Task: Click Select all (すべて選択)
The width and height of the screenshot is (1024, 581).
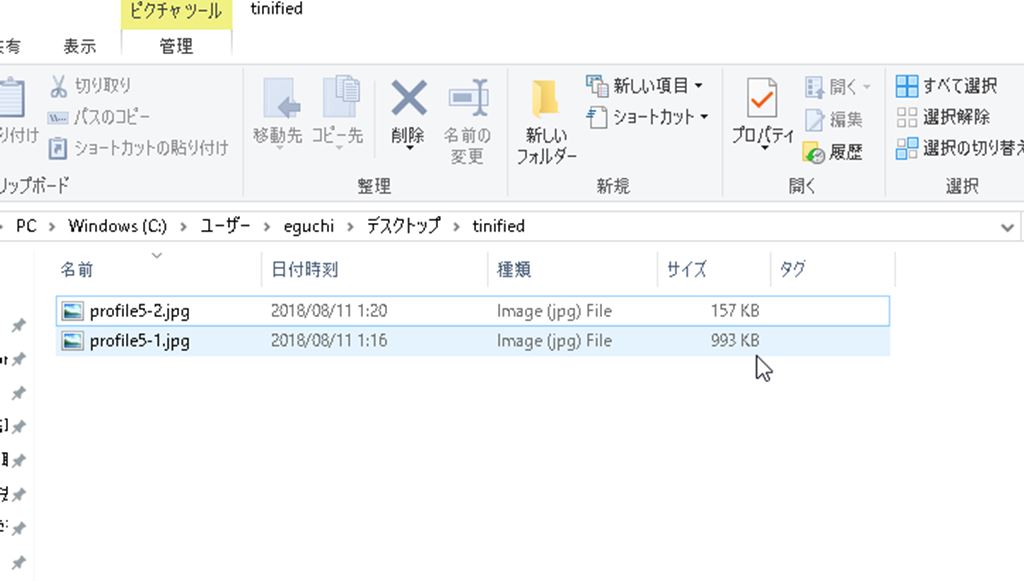Action: coord(948,85)
